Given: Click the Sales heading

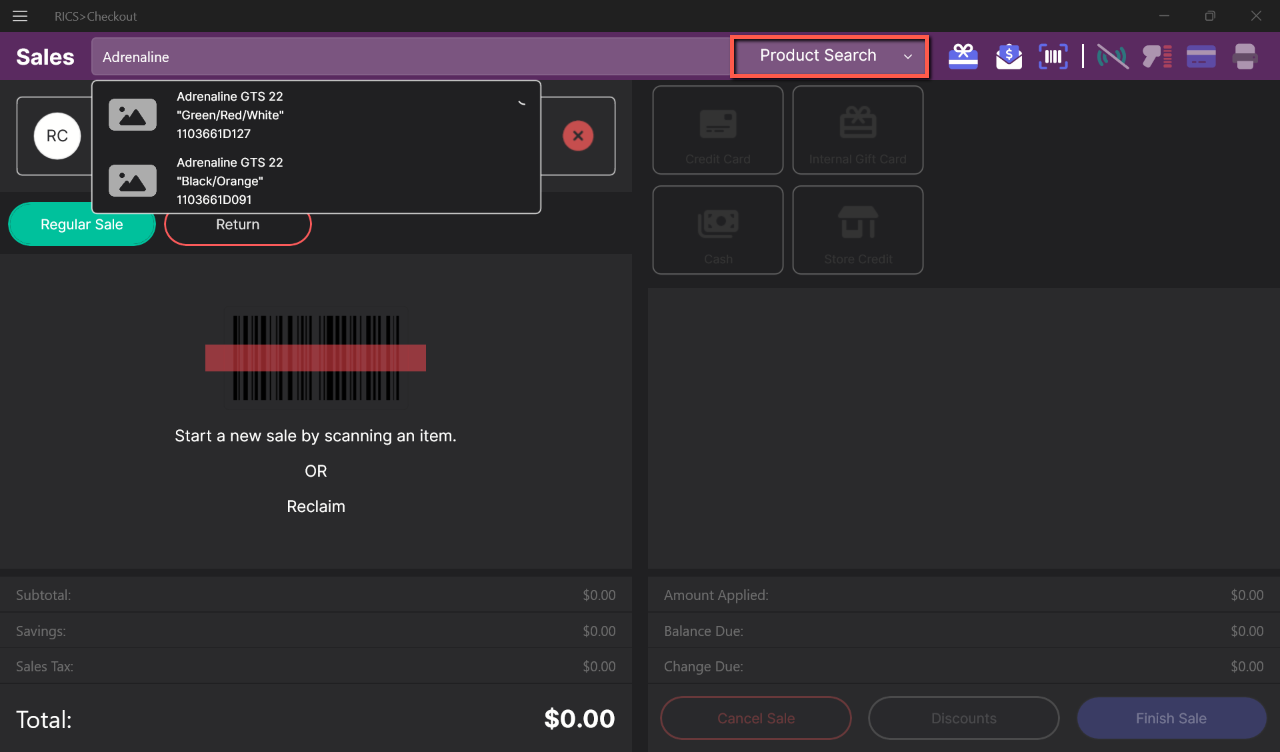Looking at the screenshot, I should pyautogui.click(x=45, y=57).
